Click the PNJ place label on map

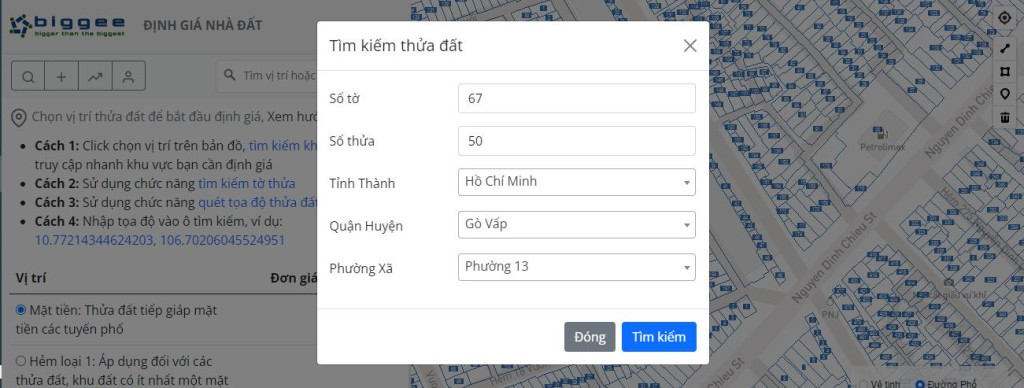(831, 314)
